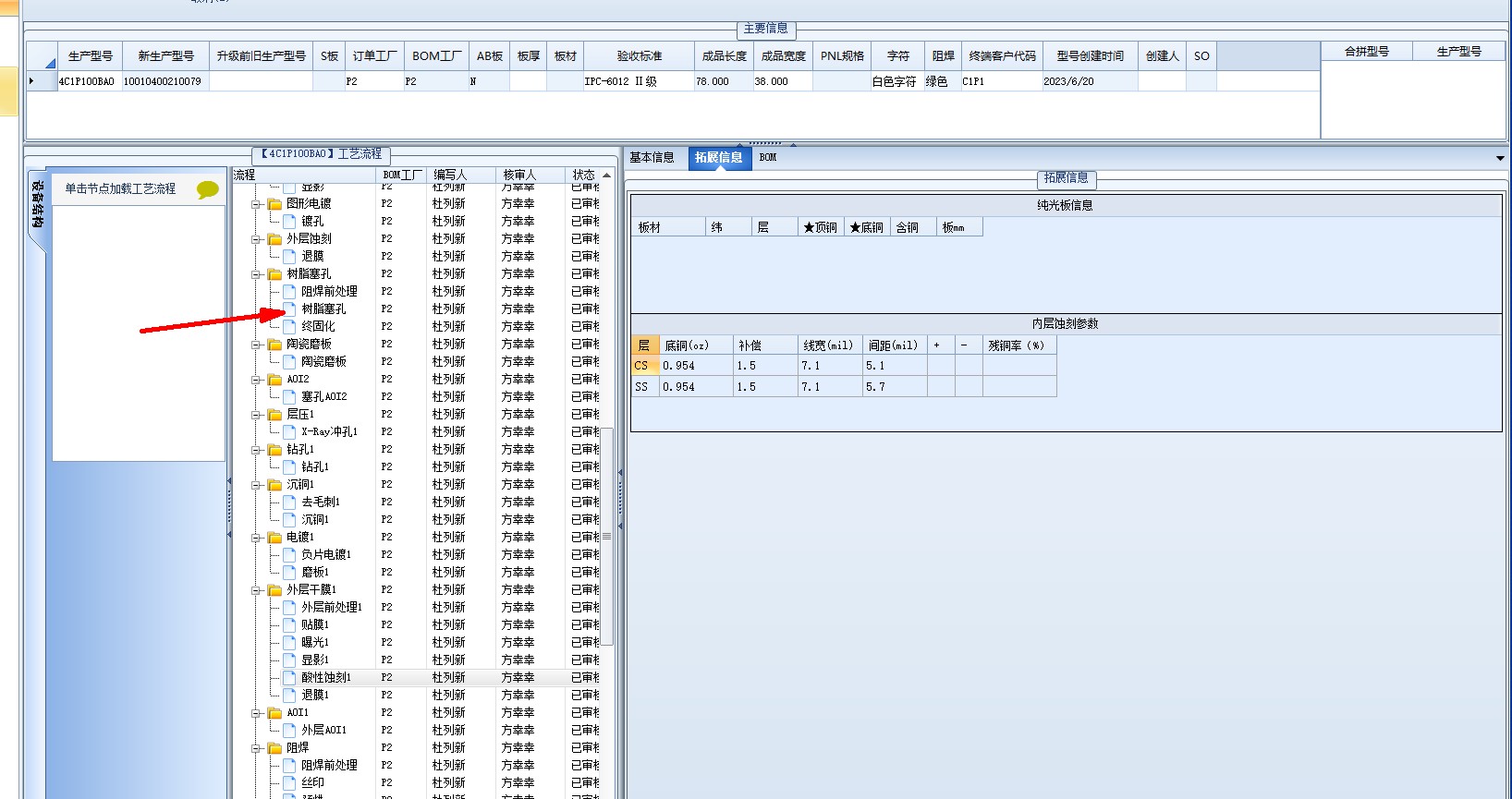
Task: Click the process tree vertical scrollbar thumb
Action: pyautogui.click(x=607, y=537)
